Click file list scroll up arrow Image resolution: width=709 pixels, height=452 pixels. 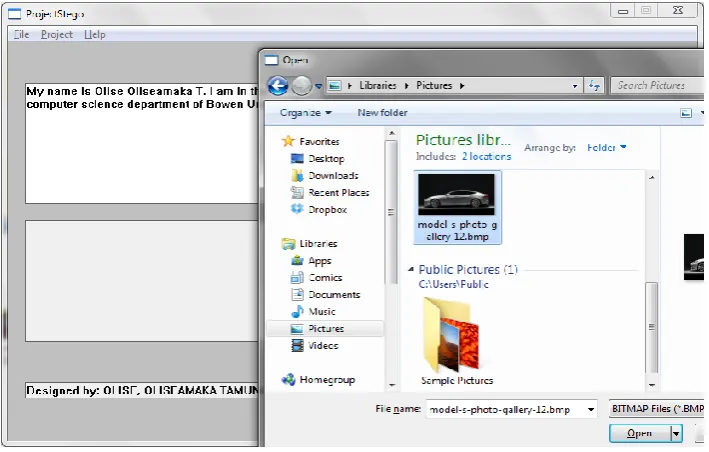click(x=652, y=178)
